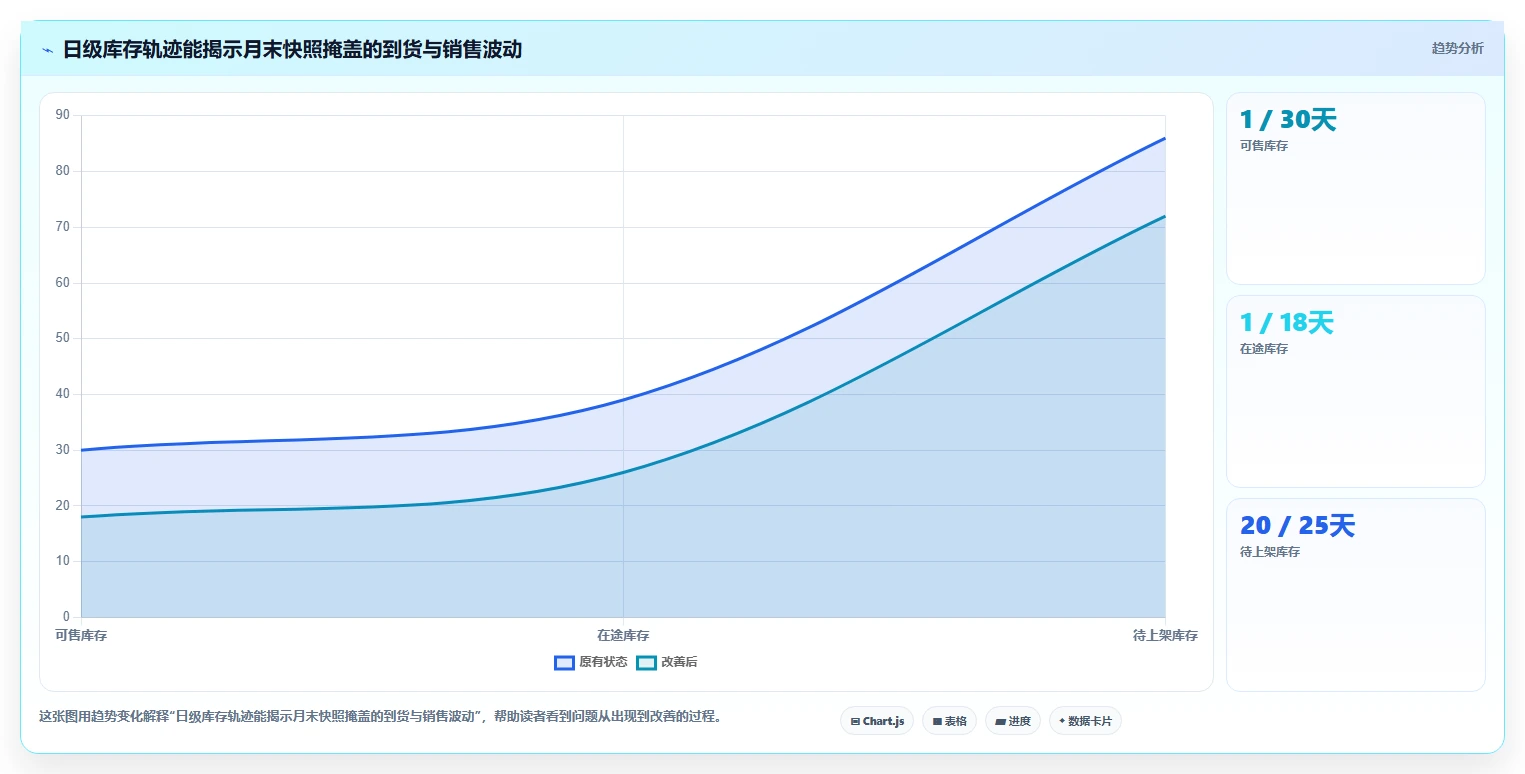Click the trend icon beside the title
This screenshot has width=1525, height=774.
[x=47, y=50]
